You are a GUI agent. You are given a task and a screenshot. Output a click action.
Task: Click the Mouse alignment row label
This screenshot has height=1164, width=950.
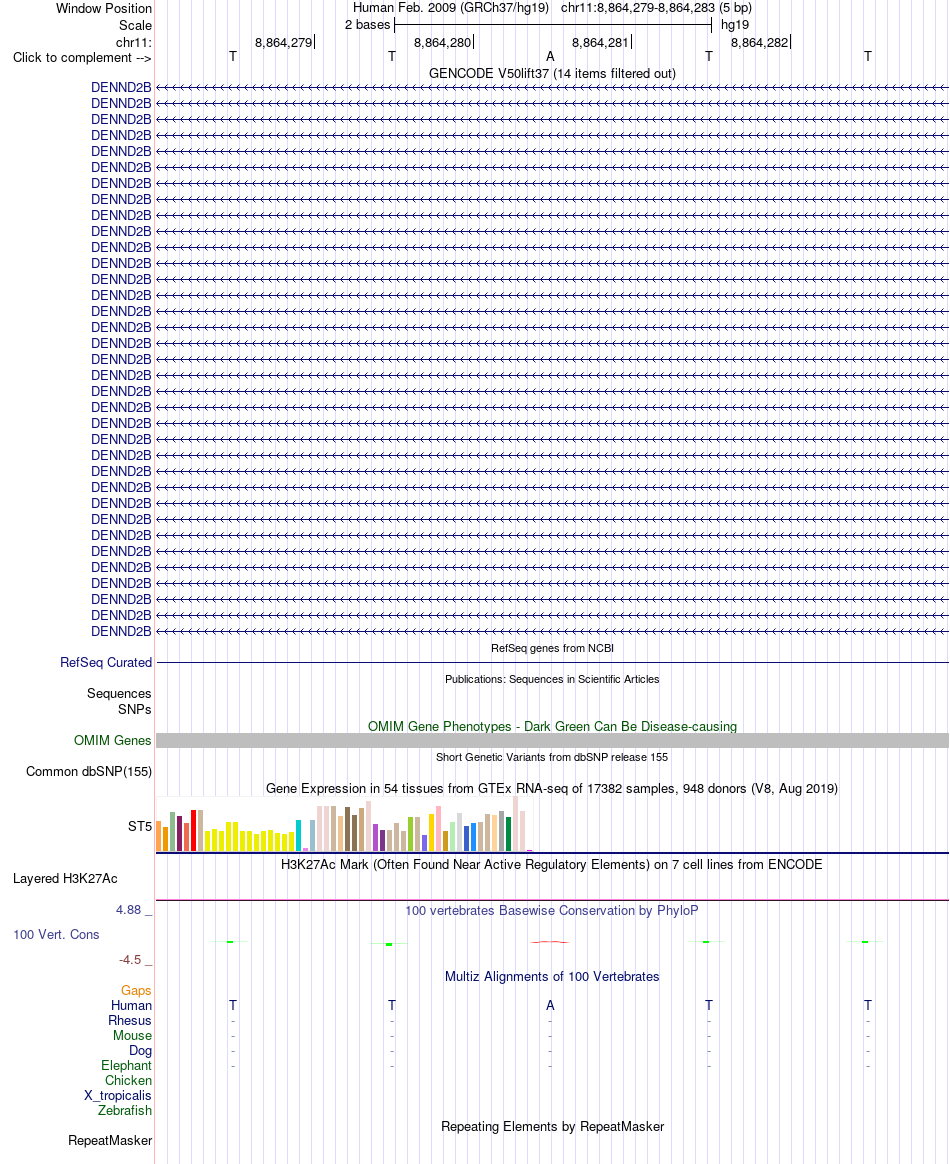click(x=132, y=1035)
